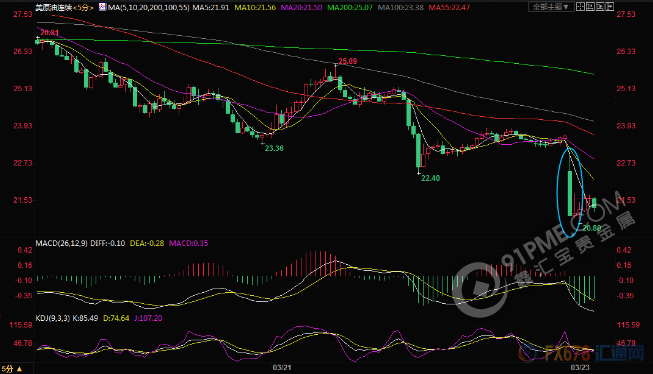Open the 全部主图 indicator dropdown
The height and width of the screenshot is (374, 653).
click(x=551, y=7)
